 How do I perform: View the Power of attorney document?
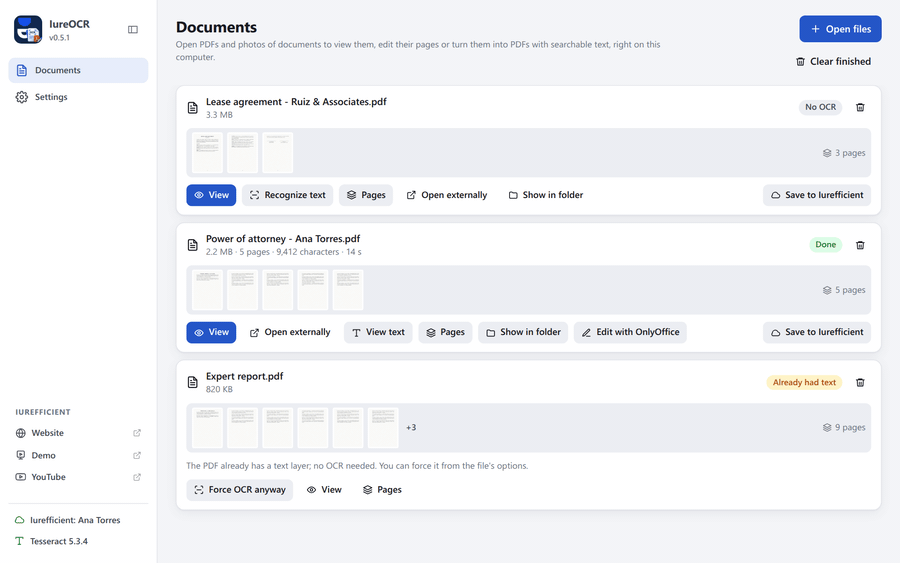coord(211,332)
